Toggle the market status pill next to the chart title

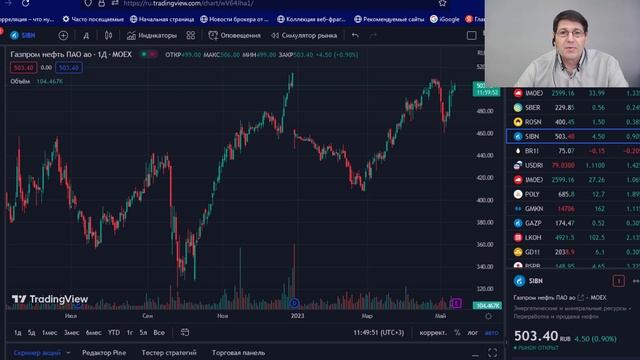149,54
